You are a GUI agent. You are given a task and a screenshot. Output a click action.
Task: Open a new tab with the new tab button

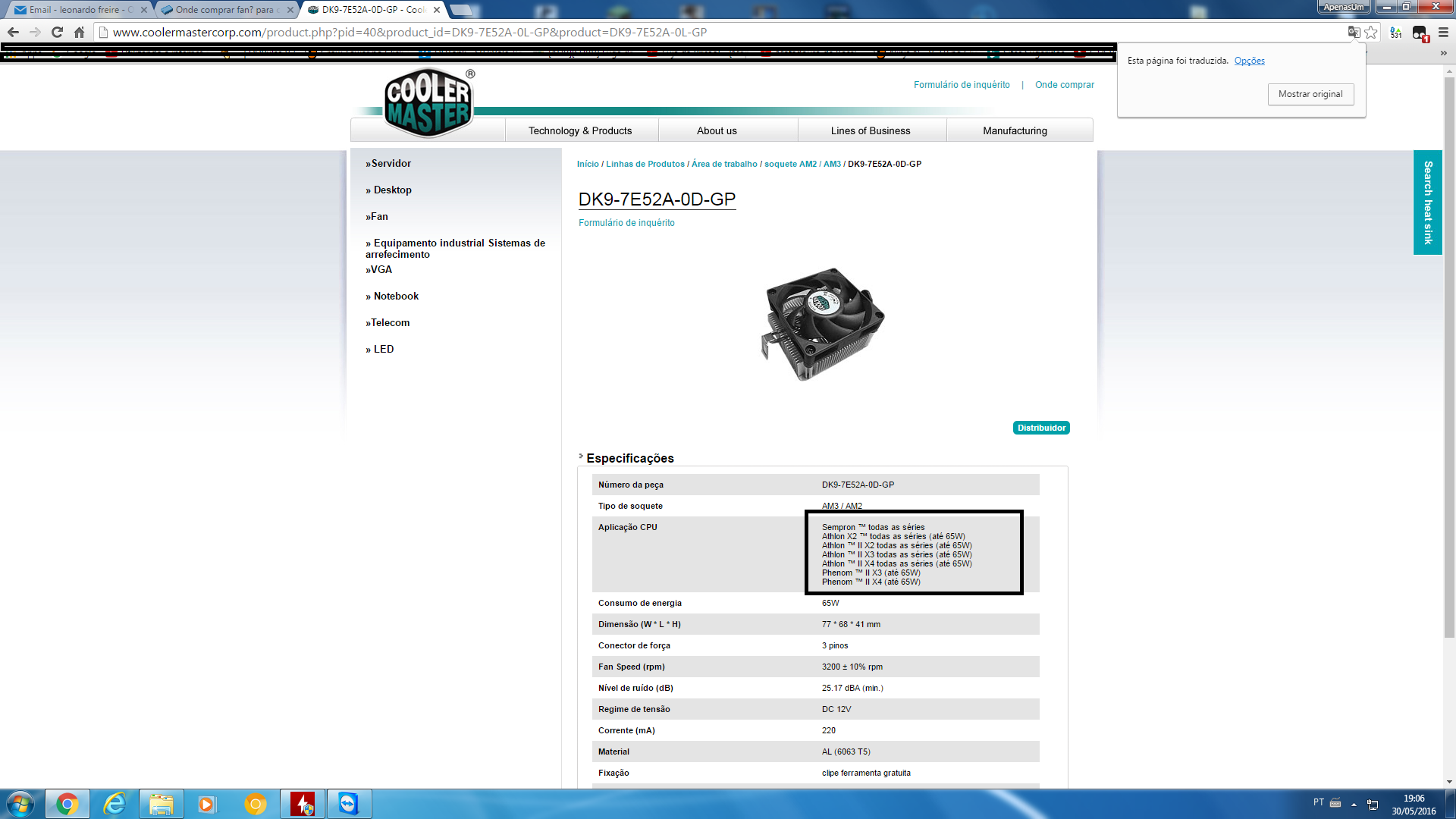[x=462, y=10]
